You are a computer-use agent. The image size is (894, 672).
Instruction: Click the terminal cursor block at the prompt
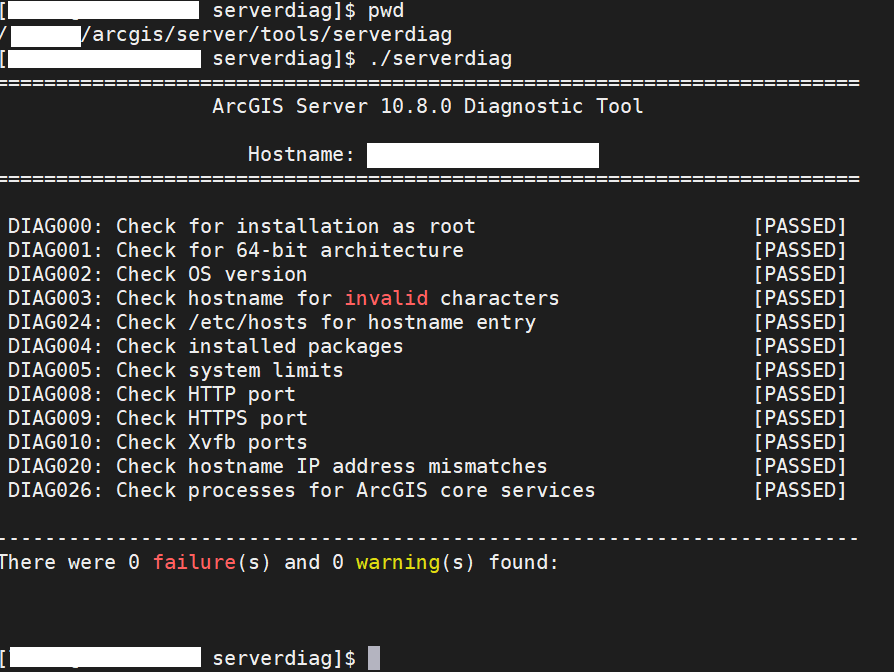(x=374, y=658)
